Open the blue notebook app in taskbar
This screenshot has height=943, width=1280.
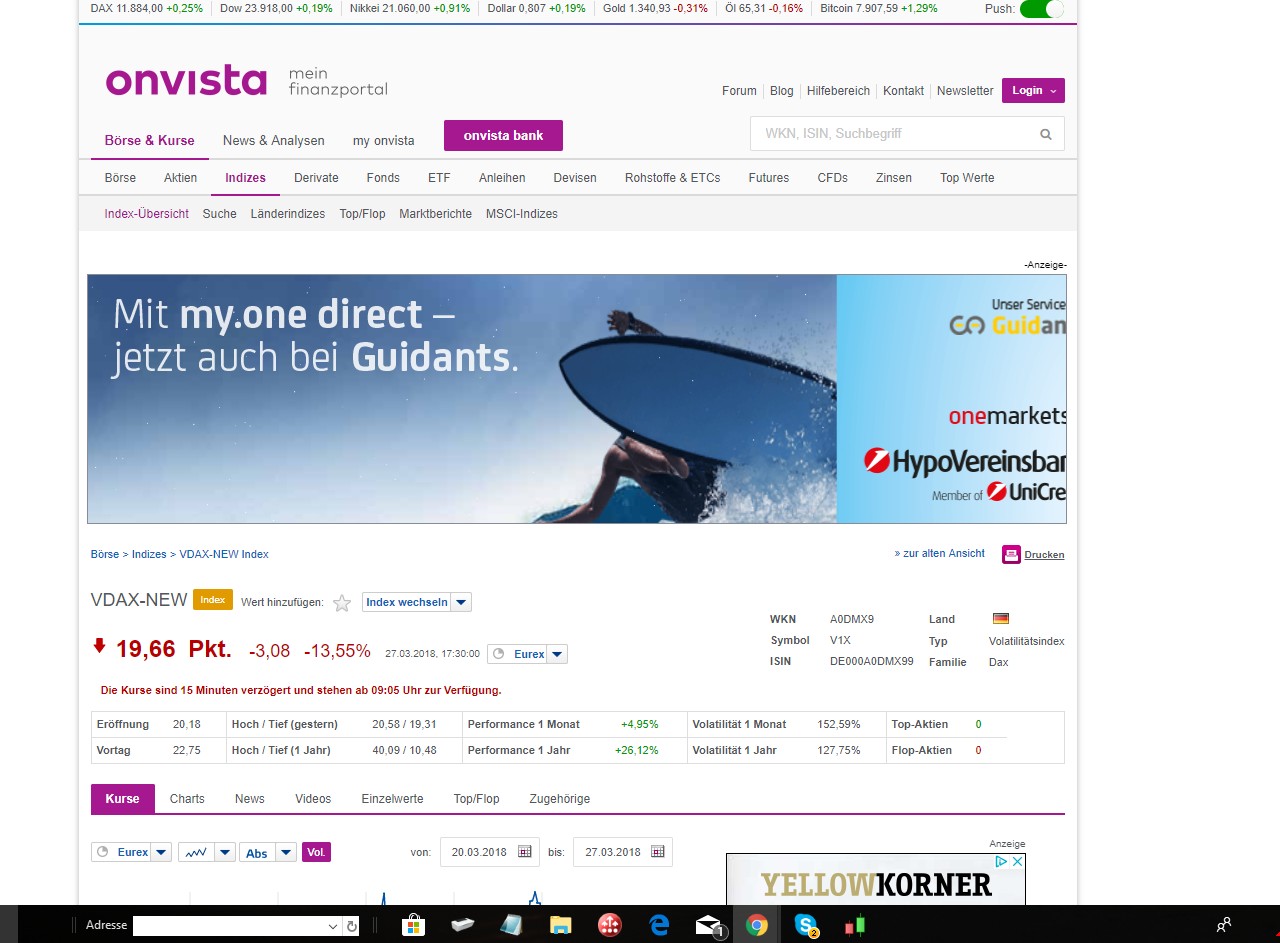point(511,925)
